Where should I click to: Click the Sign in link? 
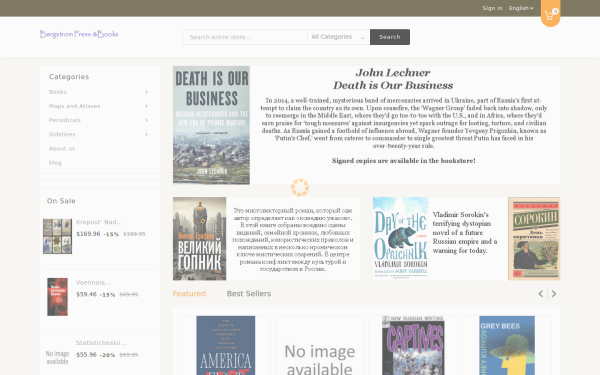coord(492,8)
